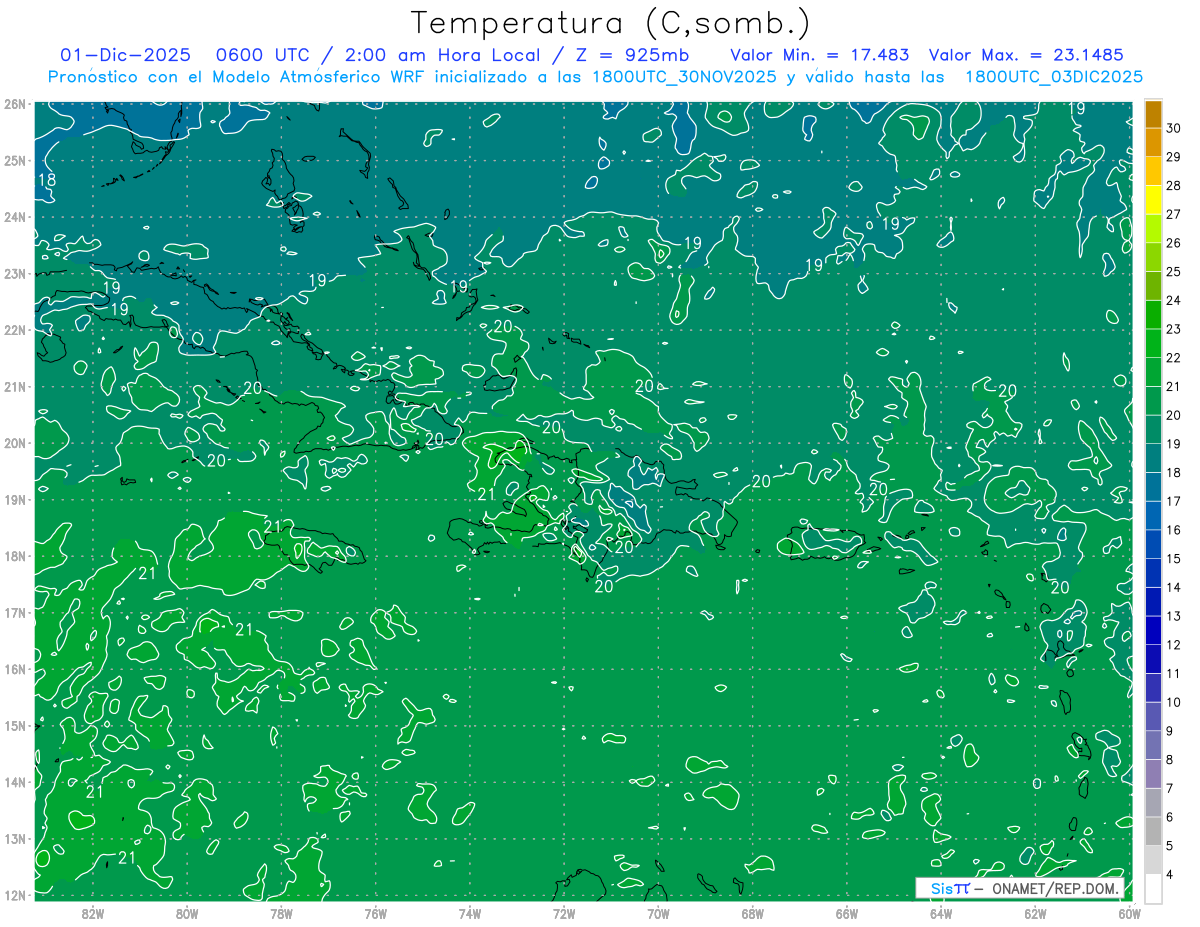The height and width of the screenshot is (927, 1200).
Task: Click the "24" label on the color scale
Action: [1174, 300]
